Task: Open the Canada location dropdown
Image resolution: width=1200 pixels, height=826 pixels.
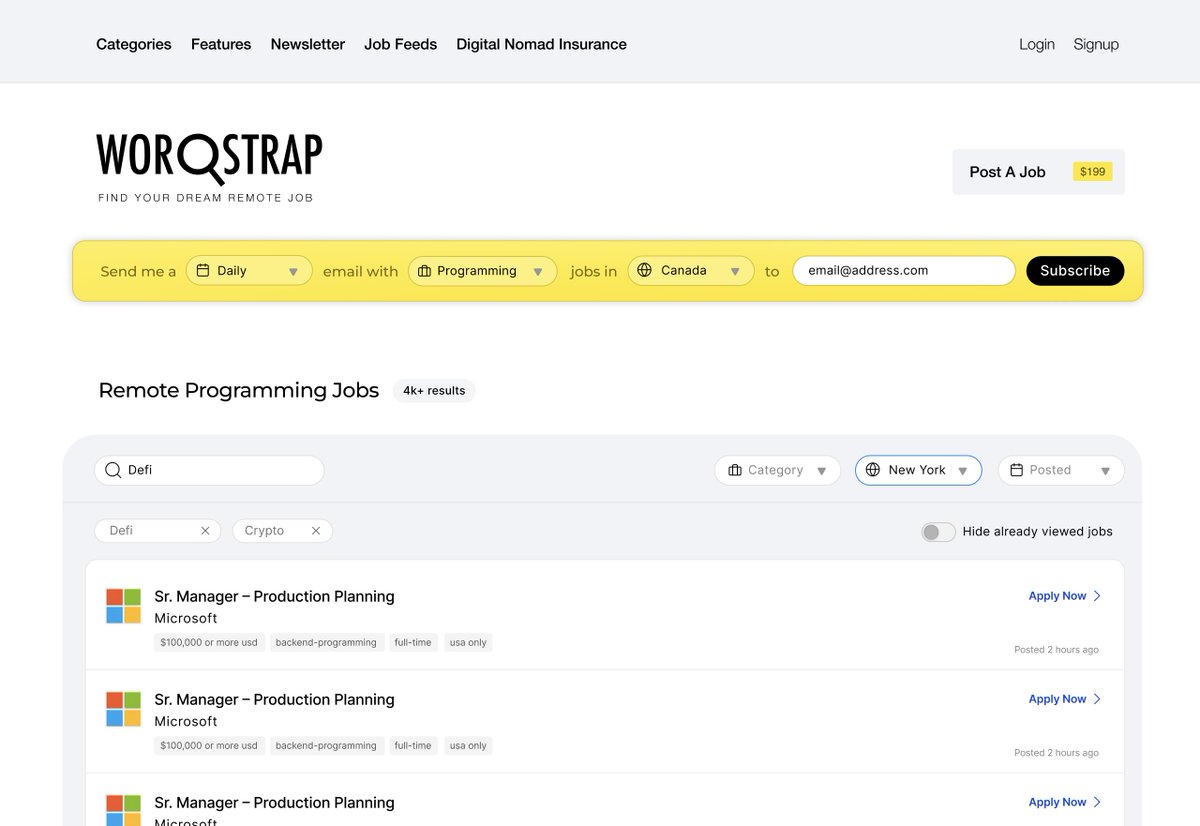Action: click(x=691, y=270)
